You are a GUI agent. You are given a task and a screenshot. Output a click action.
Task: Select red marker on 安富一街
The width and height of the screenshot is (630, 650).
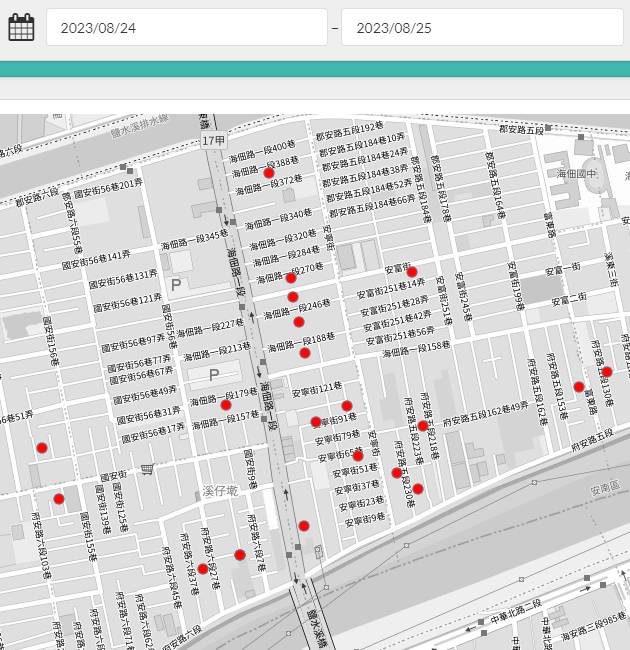411,272
